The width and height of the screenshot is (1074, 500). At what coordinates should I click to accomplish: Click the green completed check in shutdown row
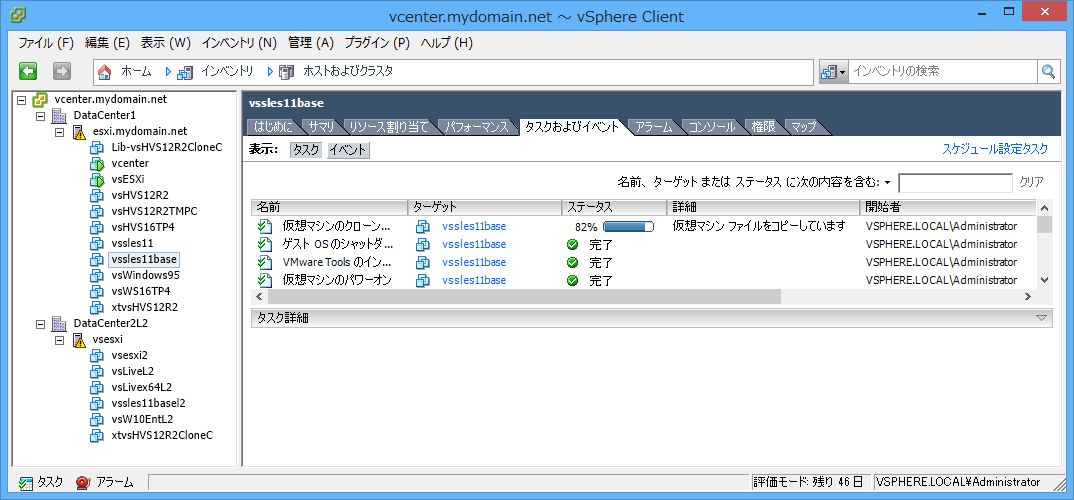(x=573, y=245)
